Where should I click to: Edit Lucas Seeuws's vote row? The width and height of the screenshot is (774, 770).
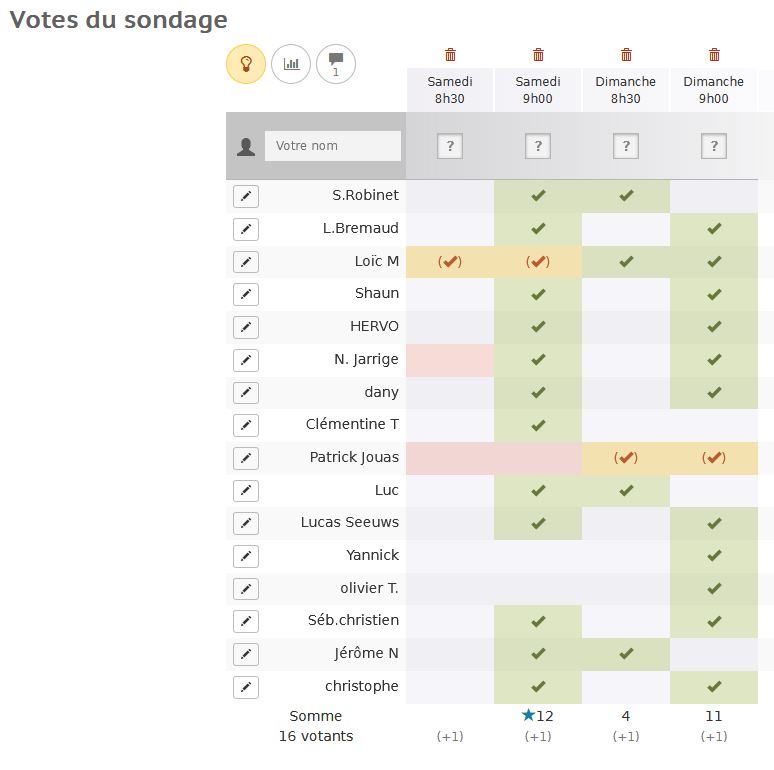pyautogui.click(x=246, y=523)
